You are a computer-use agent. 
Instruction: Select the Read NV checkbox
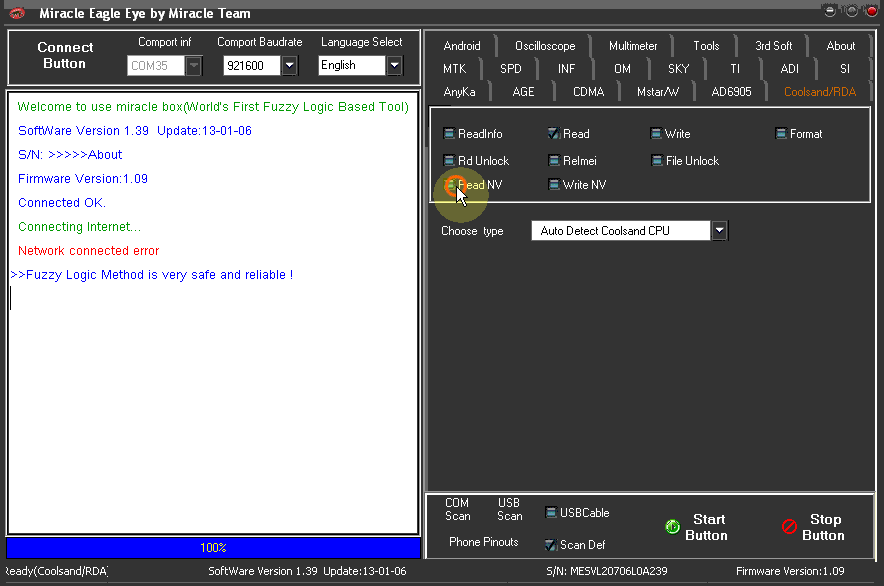(x=450, y=184)
